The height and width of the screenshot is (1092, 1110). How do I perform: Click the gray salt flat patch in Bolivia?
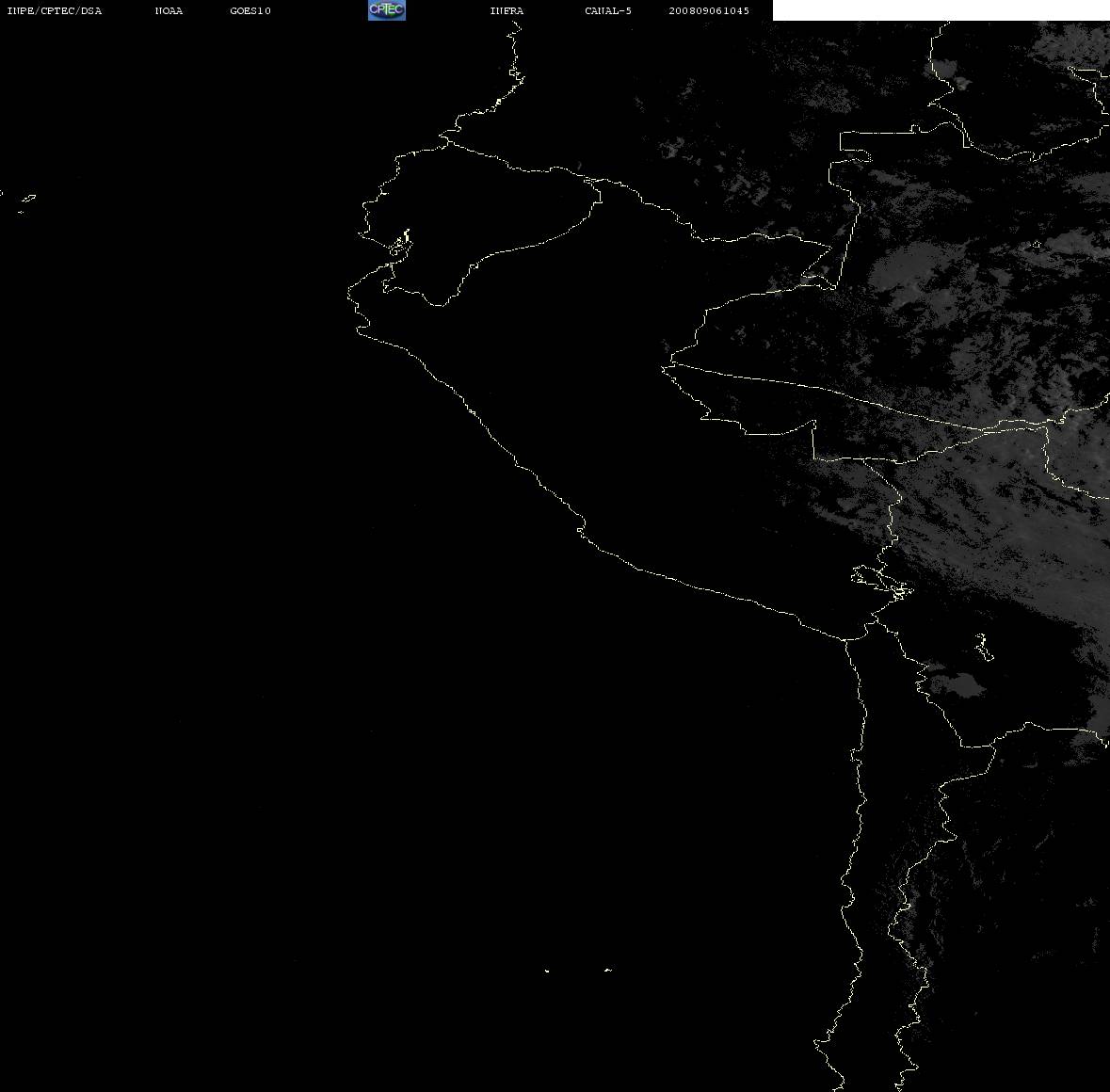pos(957,683)
